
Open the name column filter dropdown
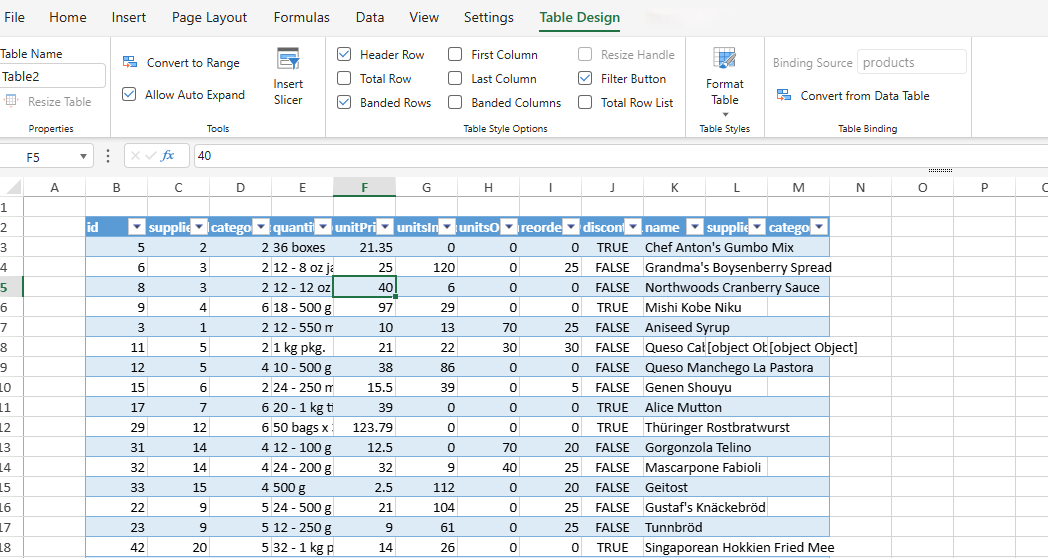[696, 227]
